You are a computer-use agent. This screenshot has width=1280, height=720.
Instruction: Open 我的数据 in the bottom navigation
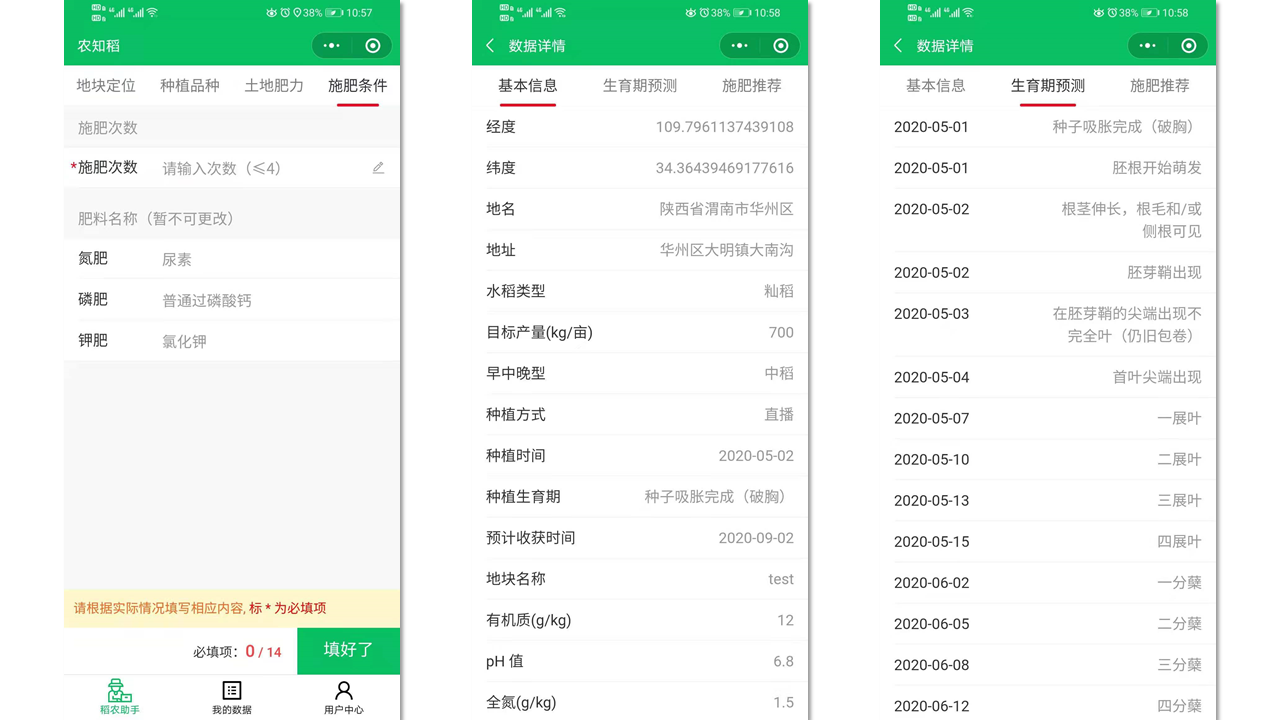(x=232, y=697)
